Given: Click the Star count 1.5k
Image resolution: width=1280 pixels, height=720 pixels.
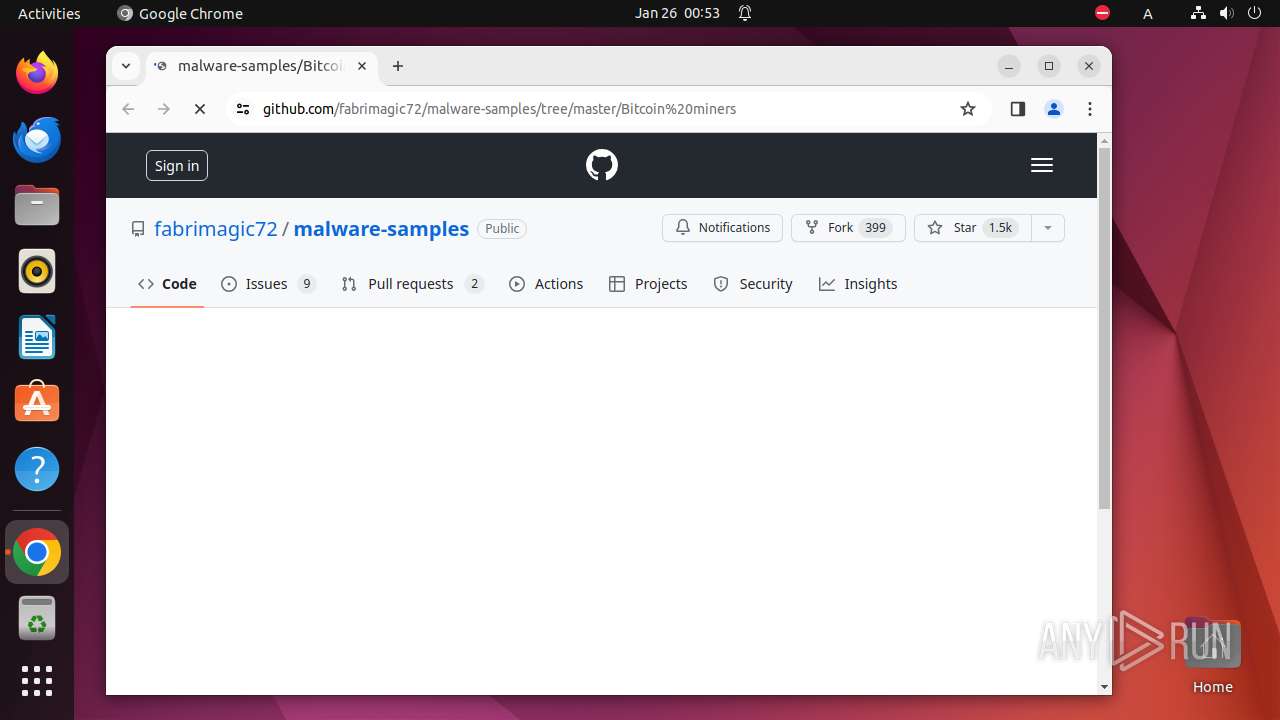Looking at the screenshot, I should click(1000, 228).
